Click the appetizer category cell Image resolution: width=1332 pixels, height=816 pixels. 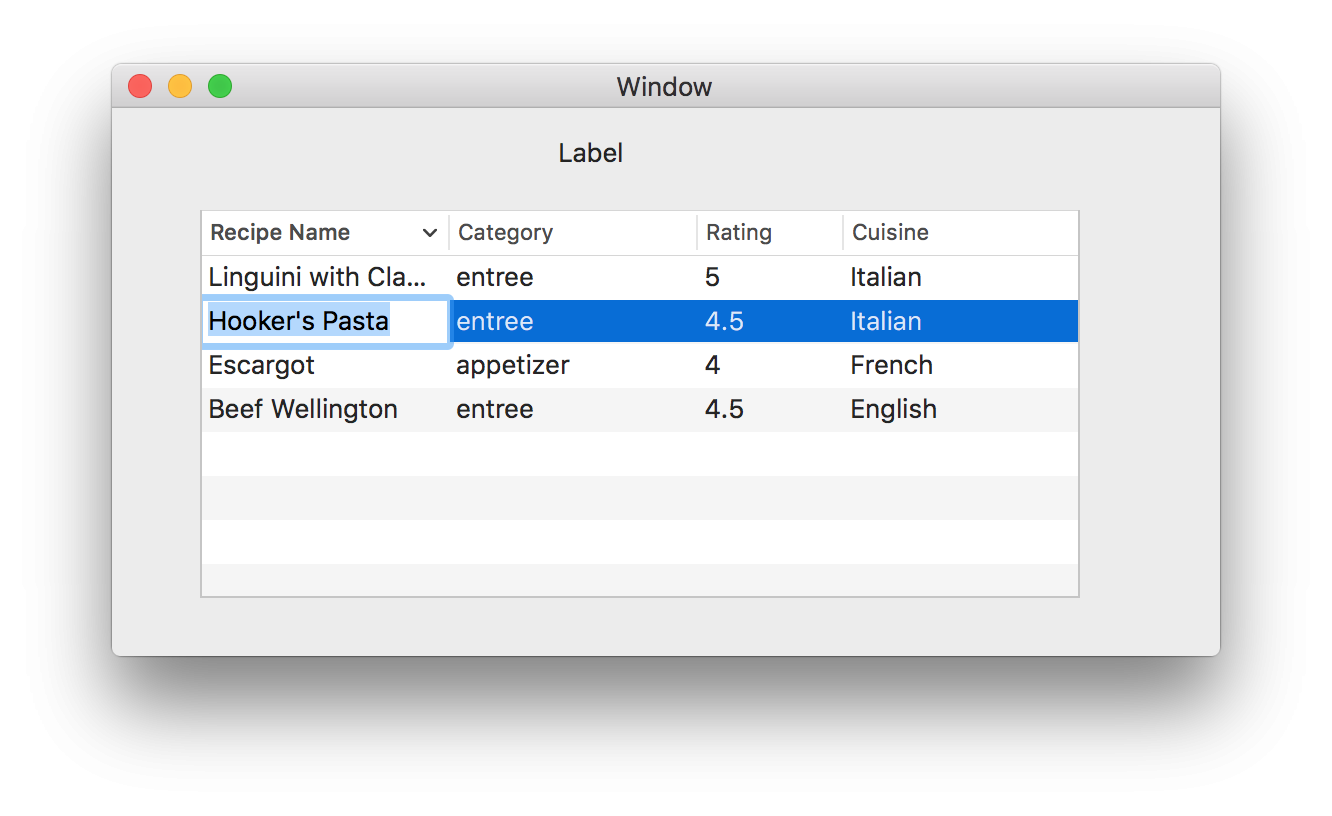click(513, 365)
